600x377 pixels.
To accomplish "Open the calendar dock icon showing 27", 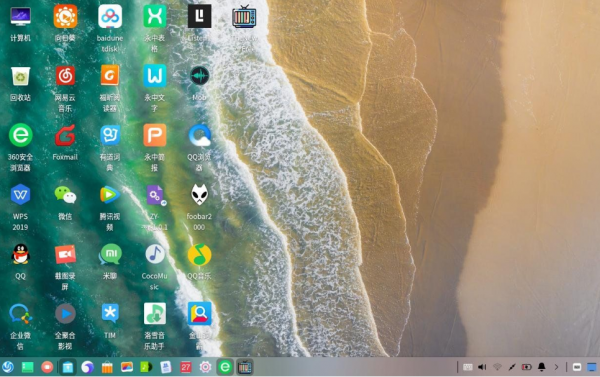I will pyautogui.click(x=186, y=367).
